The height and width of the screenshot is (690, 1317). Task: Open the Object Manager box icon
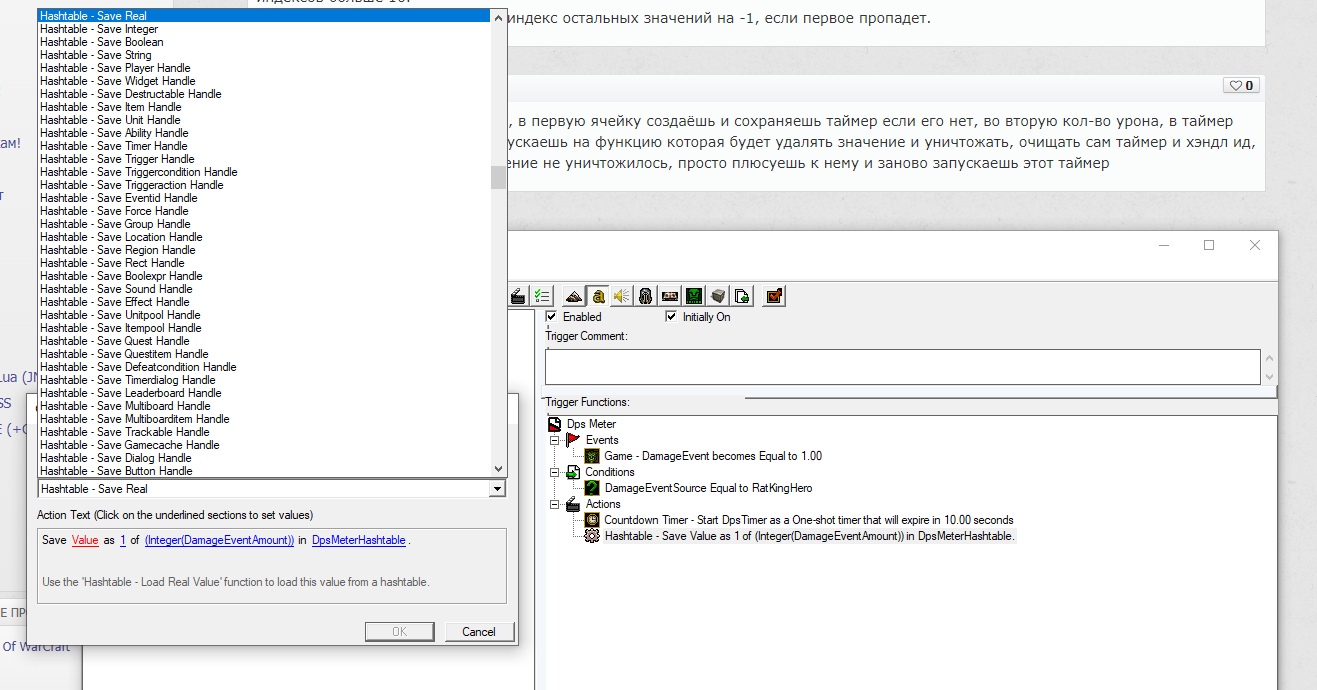pos(717,295)
